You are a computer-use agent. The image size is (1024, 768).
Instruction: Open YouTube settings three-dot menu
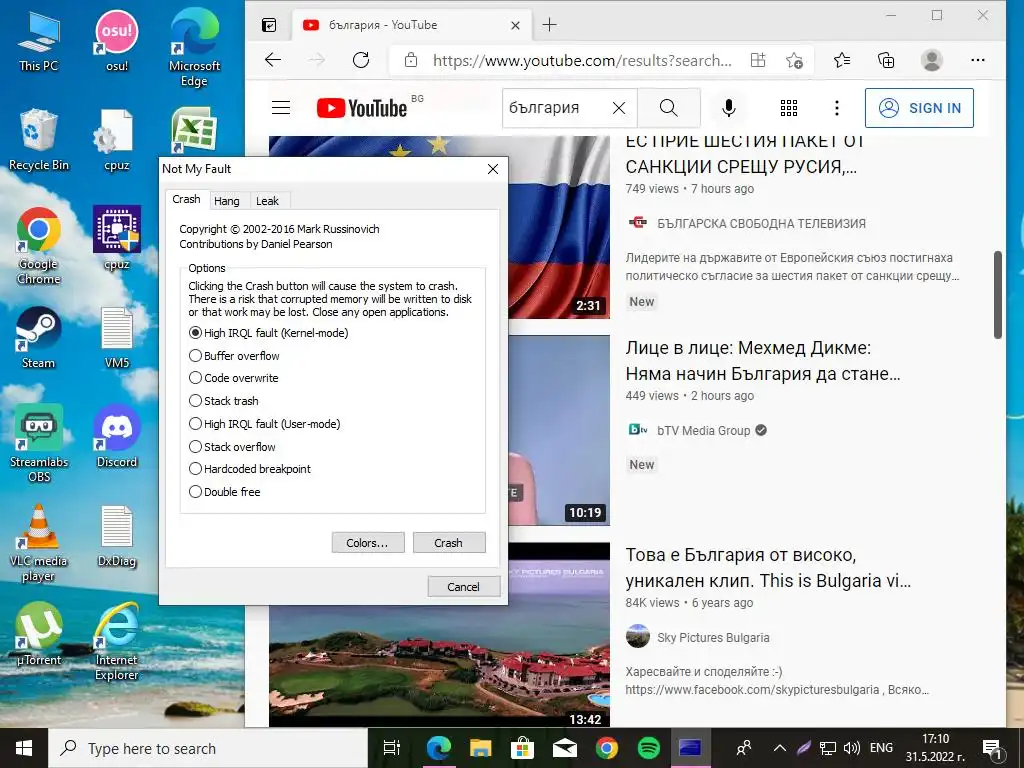[x=837, y=108]
